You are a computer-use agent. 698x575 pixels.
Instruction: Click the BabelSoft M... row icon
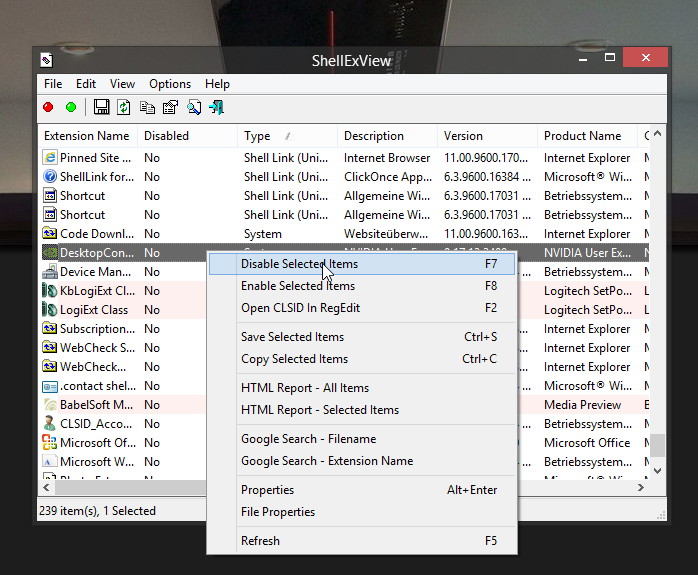[x=50, y=405]
